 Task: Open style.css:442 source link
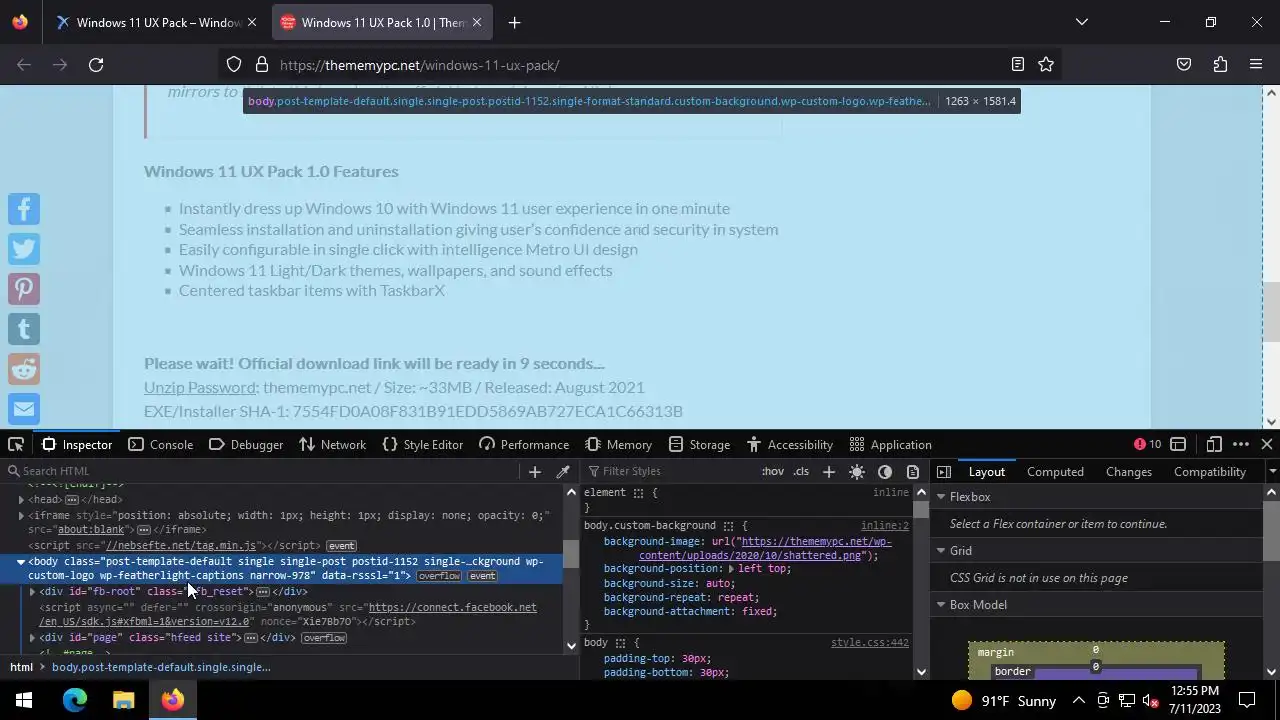tap(870, 642)
